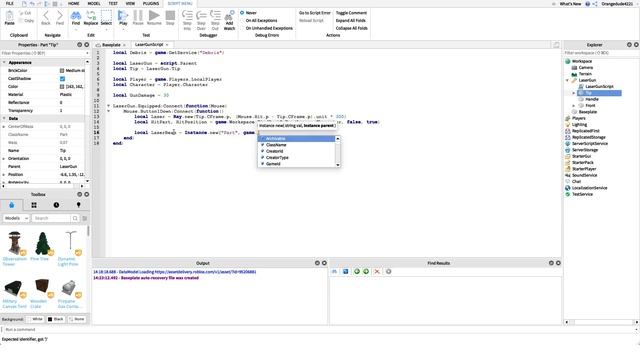Click What's New at top right
This screenshot has height=360, width=640.
pyautogui.click(x=570, y=4)
